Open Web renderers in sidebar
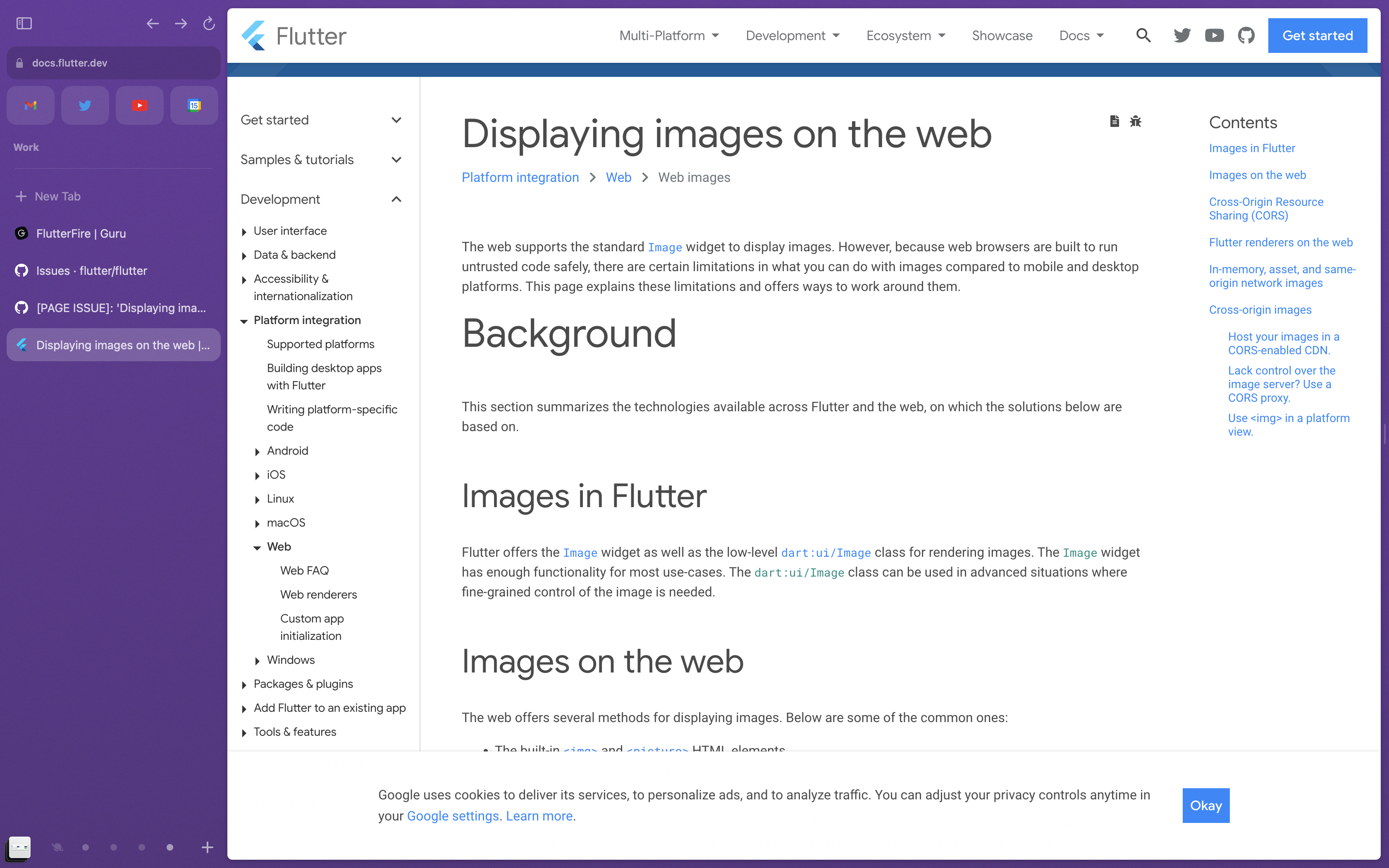 click(x=319, y=595)
